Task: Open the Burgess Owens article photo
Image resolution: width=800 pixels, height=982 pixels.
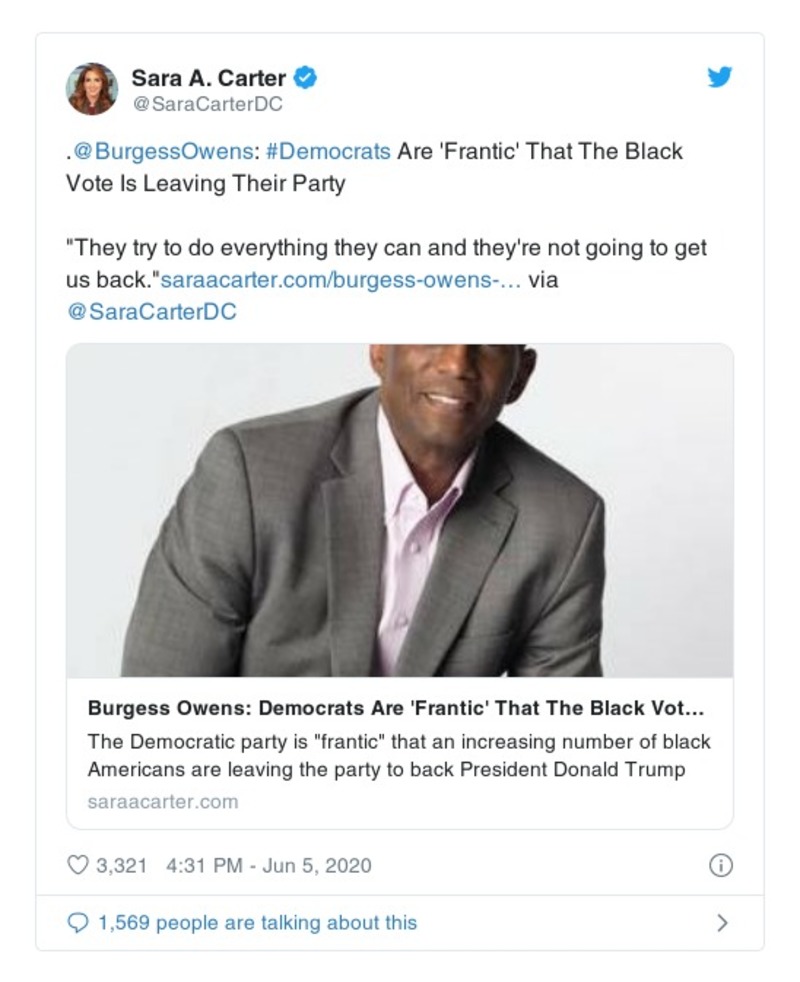Action: pos(400,510)
